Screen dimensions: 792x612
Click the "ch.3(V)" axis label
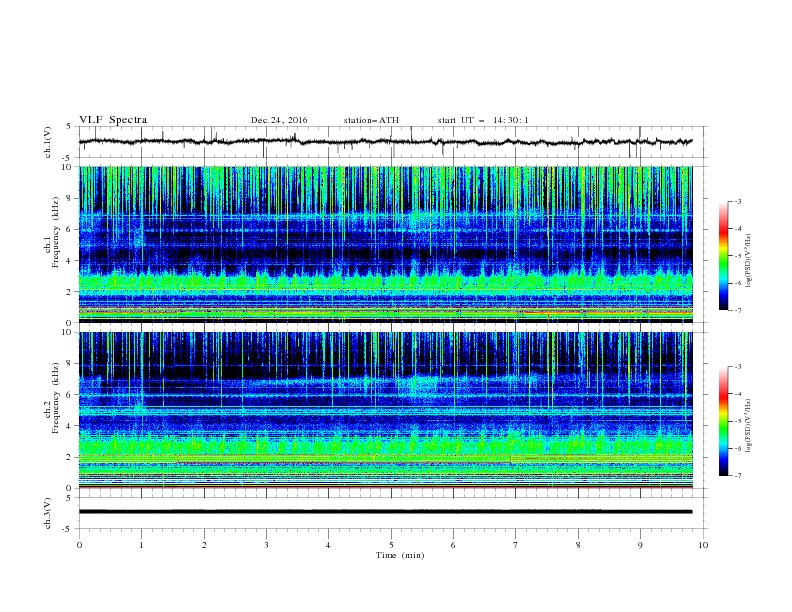point(48,513)
